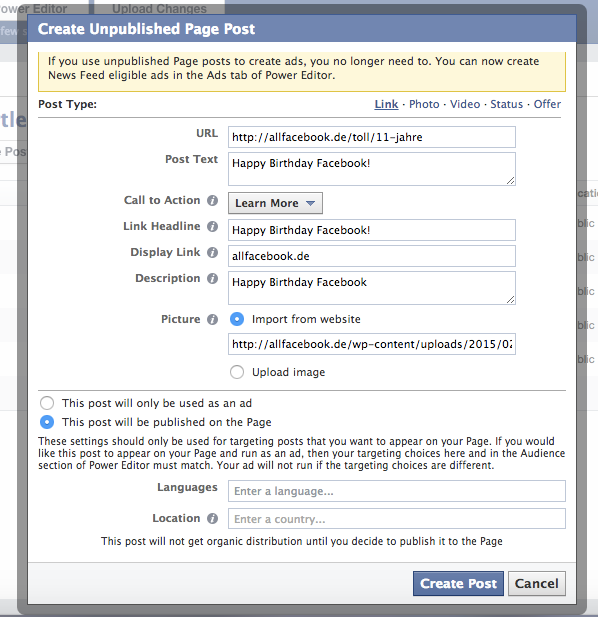Click the Link Headline info icon
Screen dimensions: 598x617
(212, 226)
